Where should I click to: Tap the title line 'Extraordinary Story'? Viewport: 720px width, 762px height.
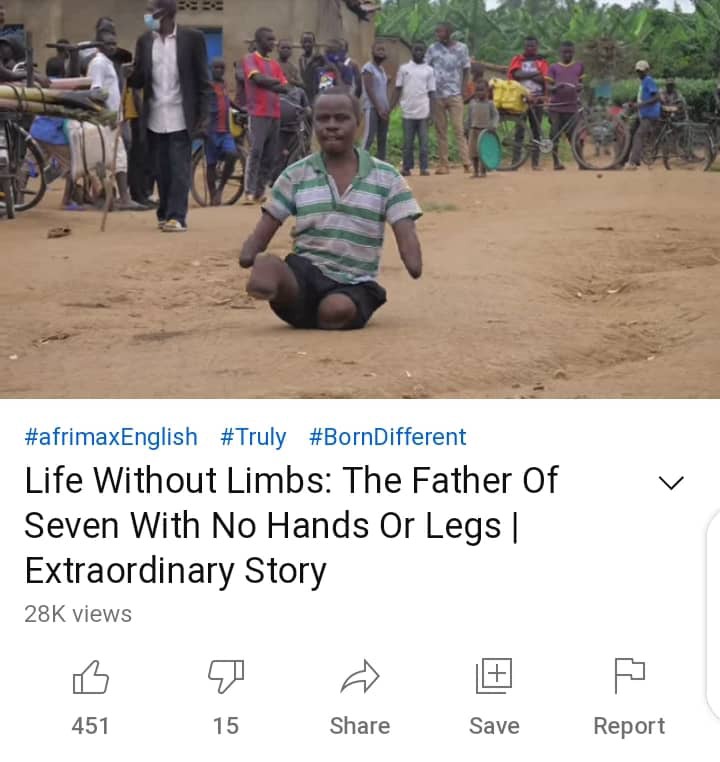pyautogui.click(x=175, y=572)
